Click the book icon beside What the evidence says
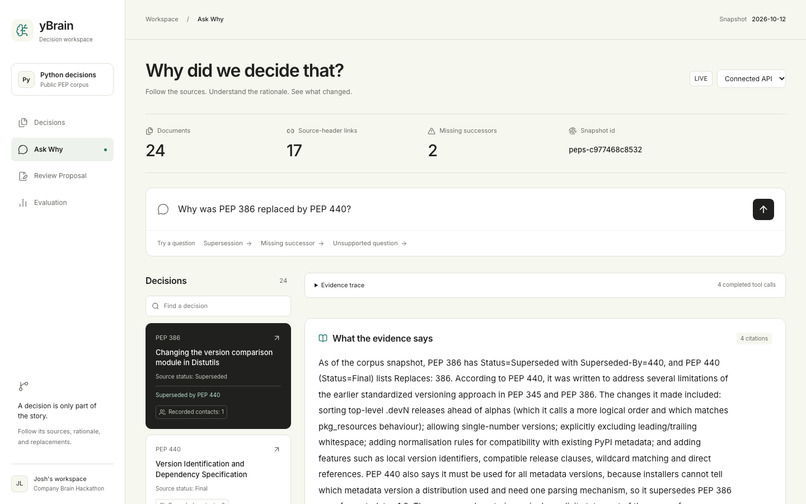This screenshot has height=504, width=806. tap(323, 338)
